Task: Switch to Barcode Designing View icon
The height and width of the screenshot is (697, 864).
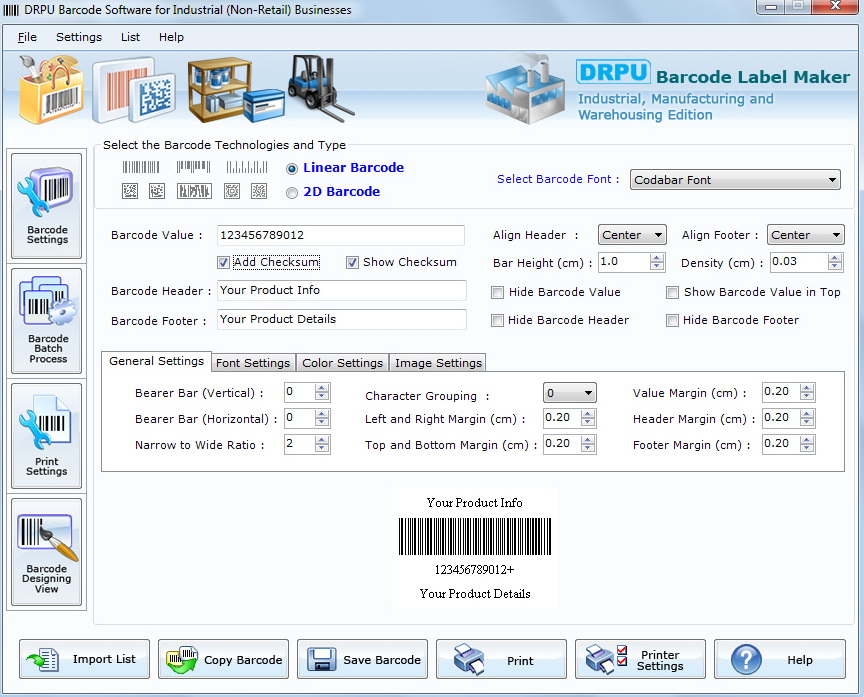Action: [46, 552]
